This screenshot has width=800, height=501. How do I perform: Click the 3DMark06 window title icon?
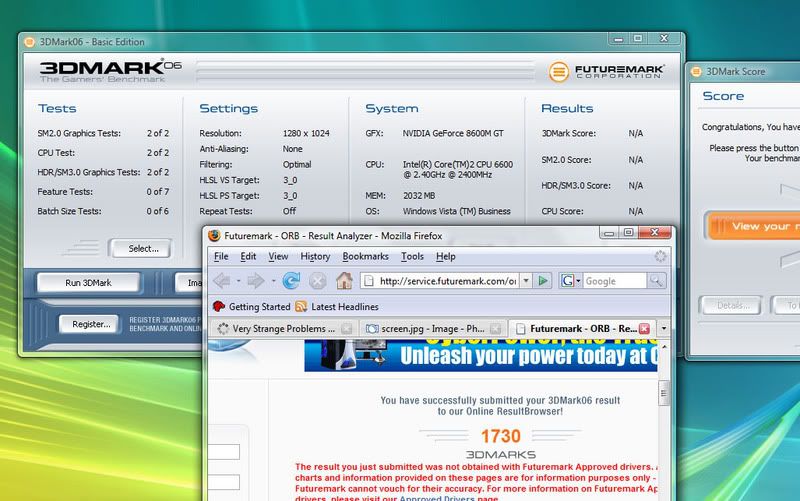coord(30,42)
